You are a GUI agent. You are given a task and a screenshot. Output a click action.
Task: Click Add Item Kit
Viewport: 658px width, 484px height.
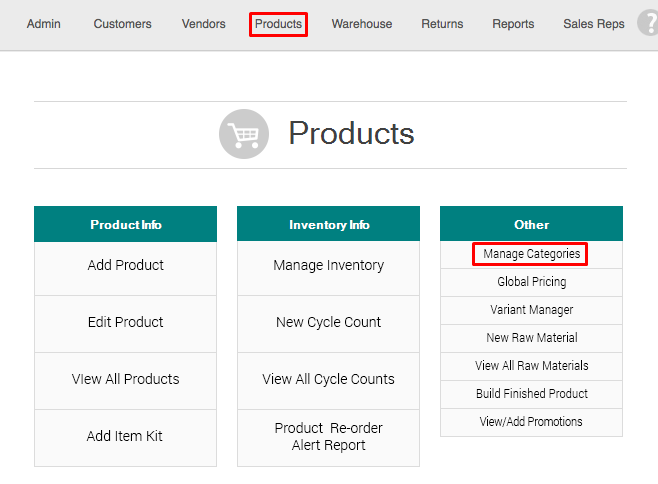pyautogui.click(x=125, y=437)
